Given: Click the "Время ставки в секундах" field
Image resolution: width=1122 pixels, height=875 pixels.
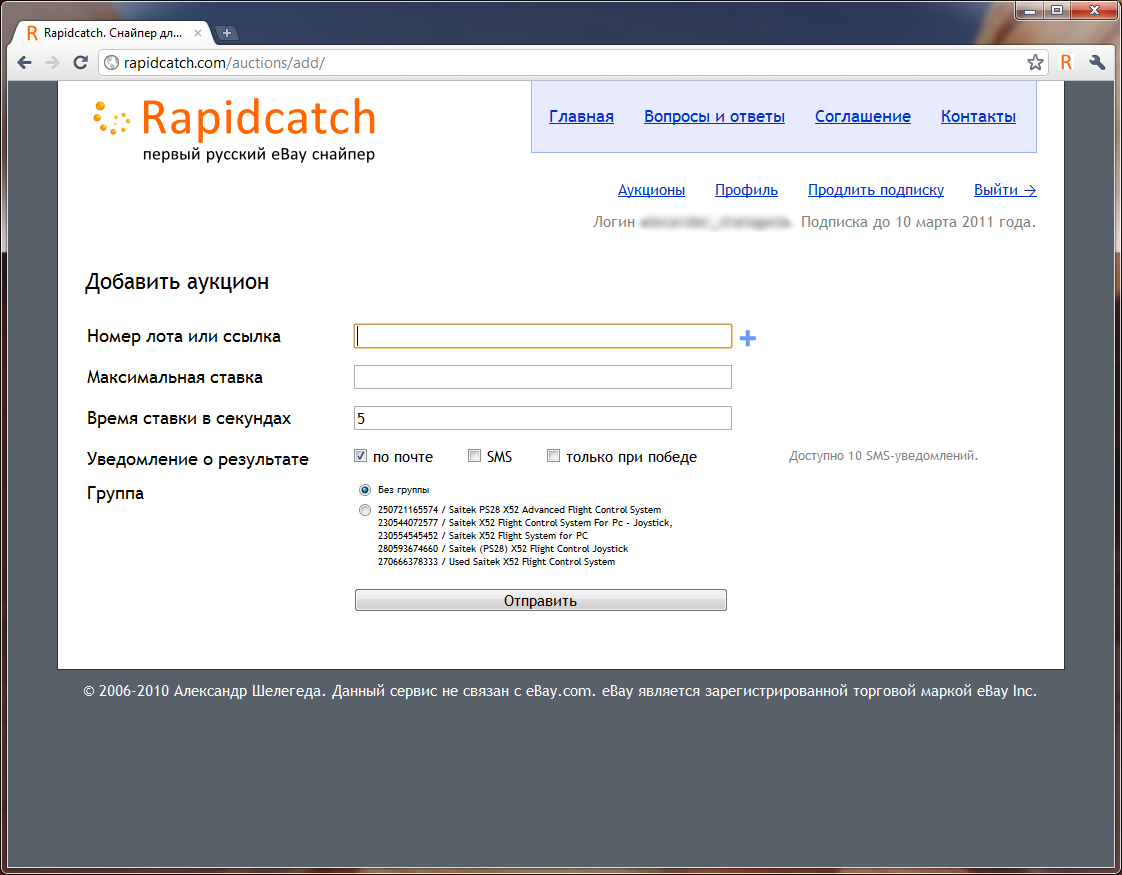Looking at the screenshot, I should click(x=542, y=418).
